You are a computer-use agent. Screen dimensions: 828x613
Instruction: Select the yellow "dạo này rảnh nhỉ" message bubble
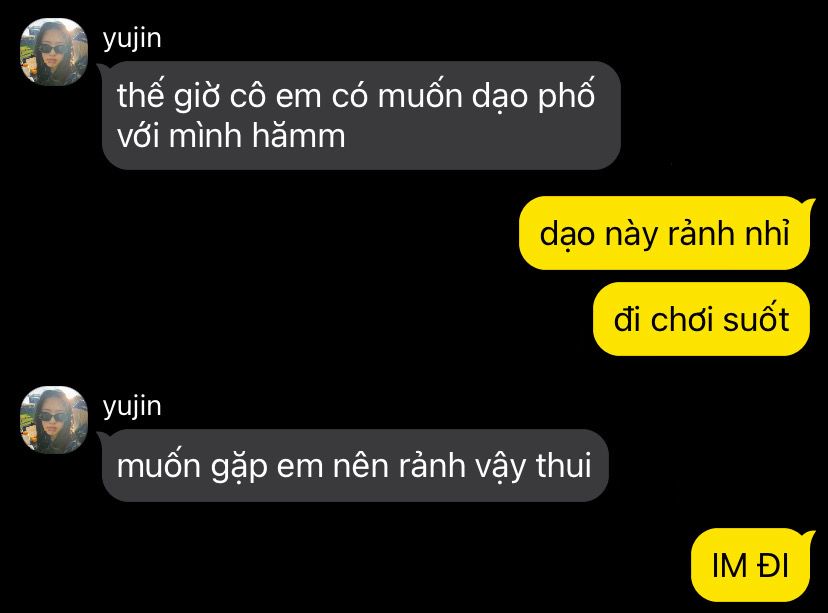pos(664,233)
